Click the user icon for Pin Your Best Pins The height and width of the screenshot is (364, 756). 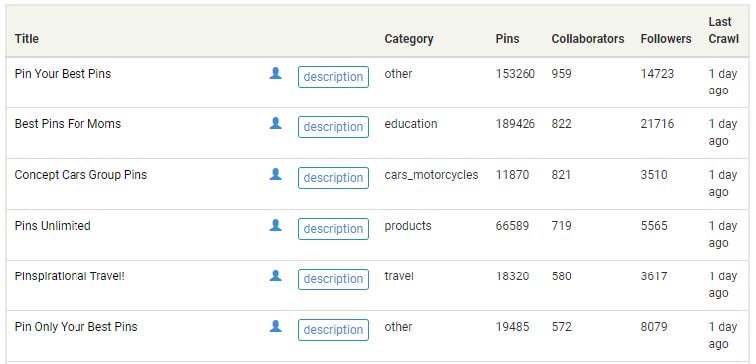pyautogui.click(x=275, y=73)
